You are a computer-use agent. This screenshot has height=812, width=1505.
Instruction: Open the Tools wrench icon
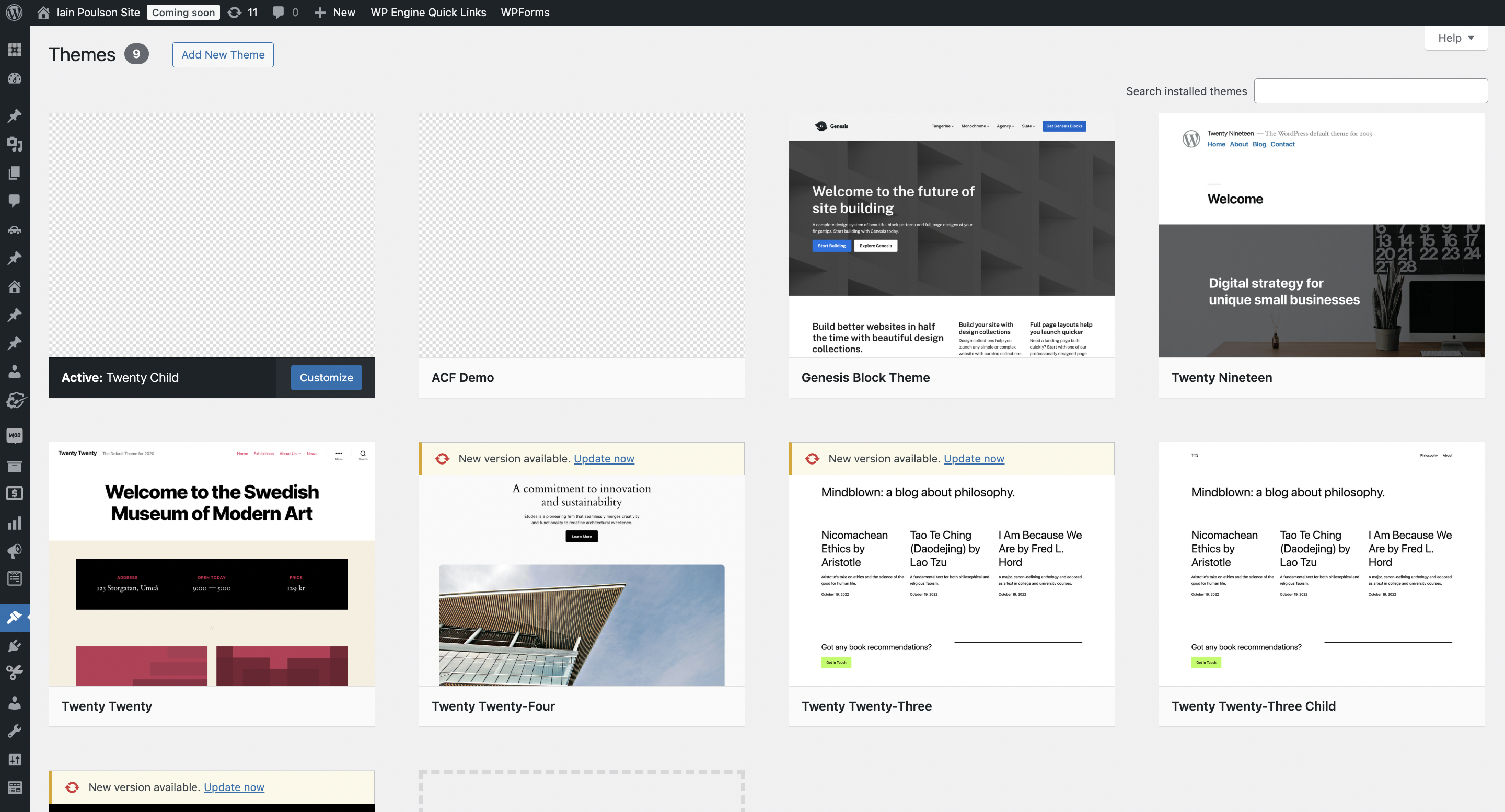[15, 731]
